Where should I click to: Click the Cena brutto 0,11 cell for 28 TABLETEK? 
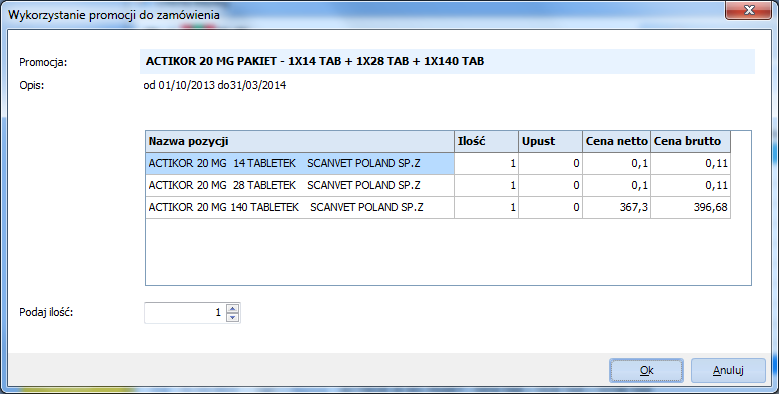691,185
